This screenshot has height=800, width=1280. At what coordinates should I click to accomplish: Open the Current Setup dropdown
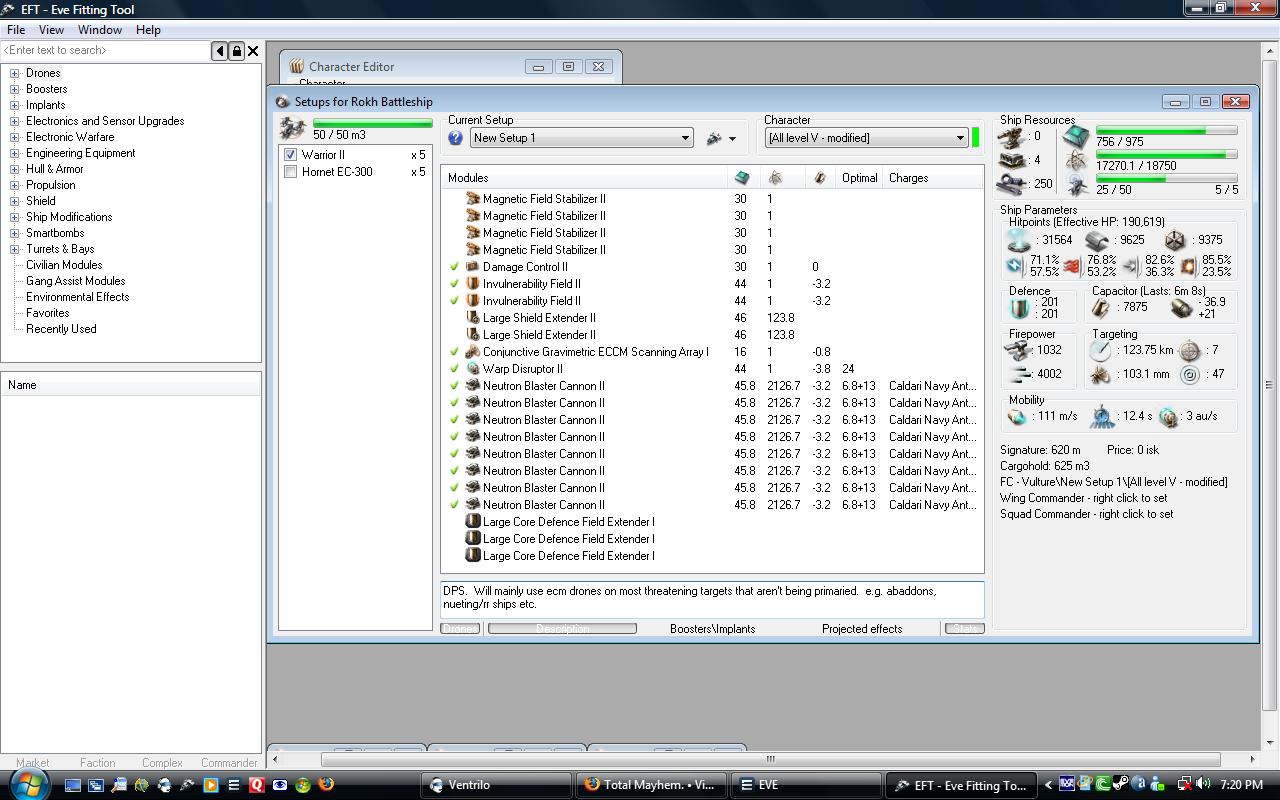tap(685, 138)
